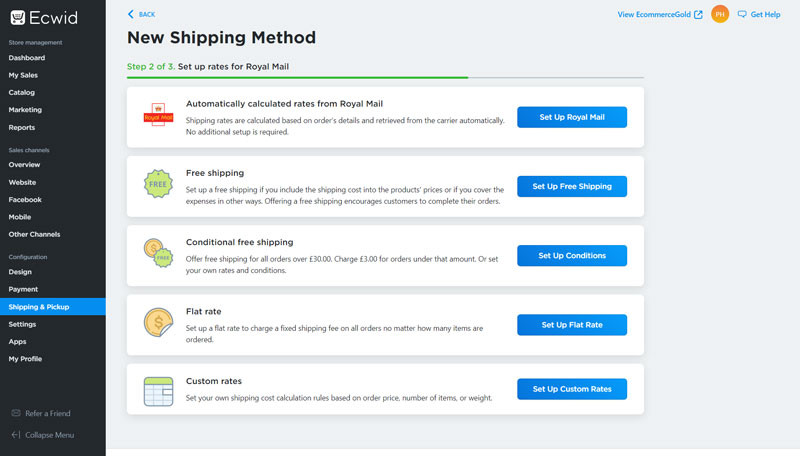Click the Custom rates table icon
The image size is (800, 456).
point(158,391)
